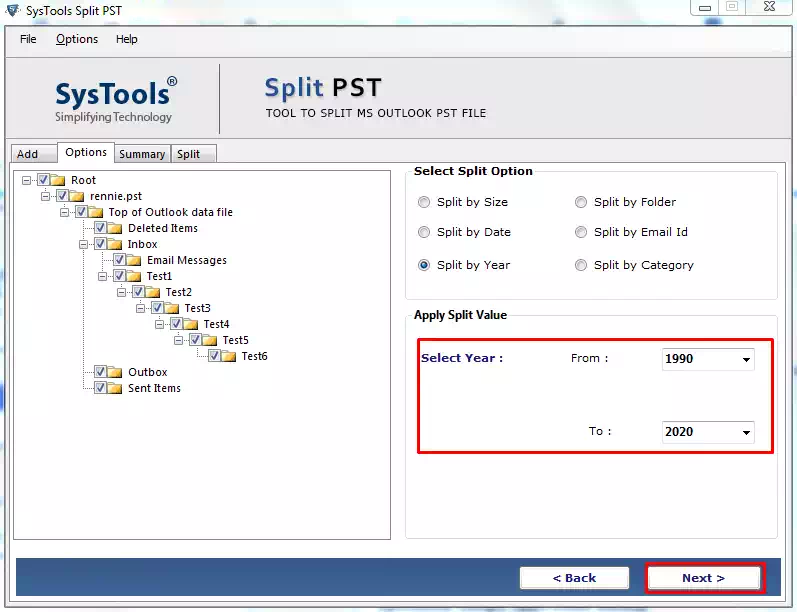Screen dimensions: 797x612
Task: Click the Inbox folder icon
Action: tap(115, 244)
